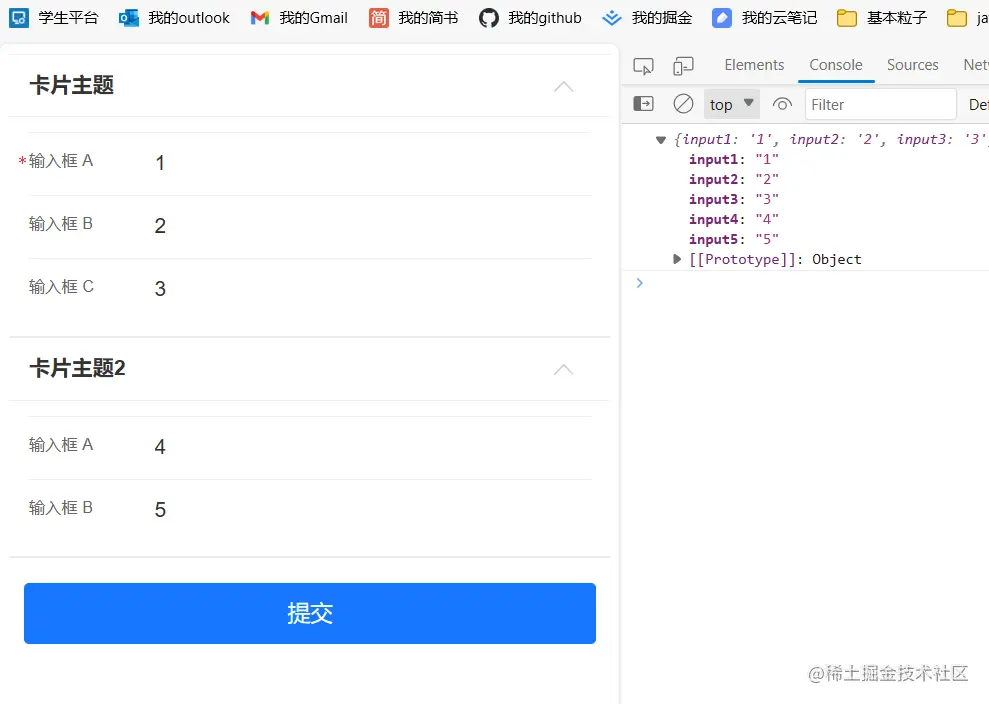989x704 pixels.
Task: Expand the [[Prototype]] Object entry
Action: tap(676, 258)
